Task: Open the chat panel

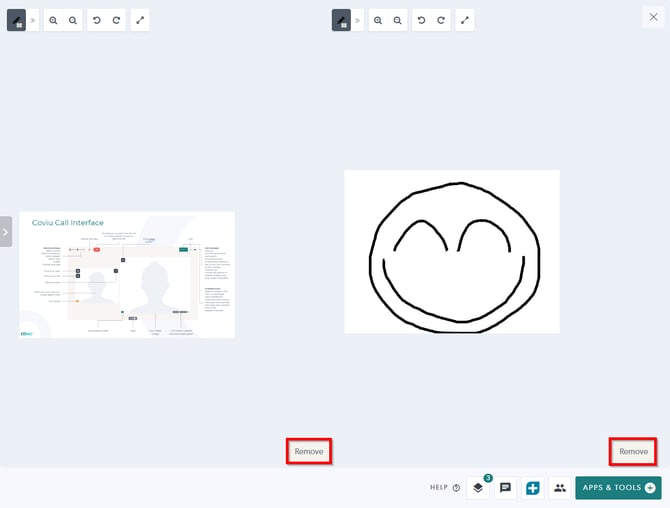Action: tap(506, 488)
